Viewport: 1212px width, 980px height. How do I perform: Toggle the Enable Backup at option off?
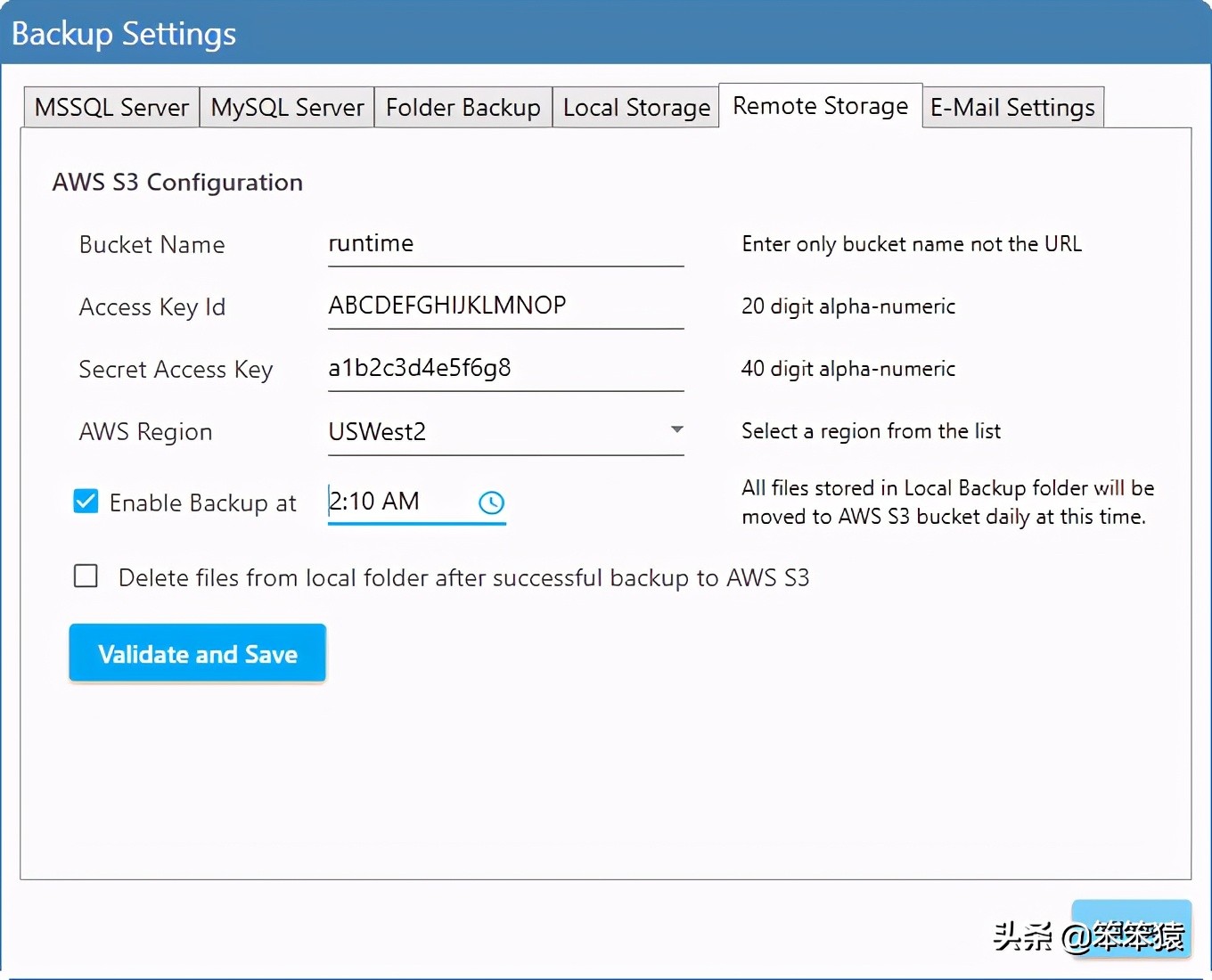85,501
